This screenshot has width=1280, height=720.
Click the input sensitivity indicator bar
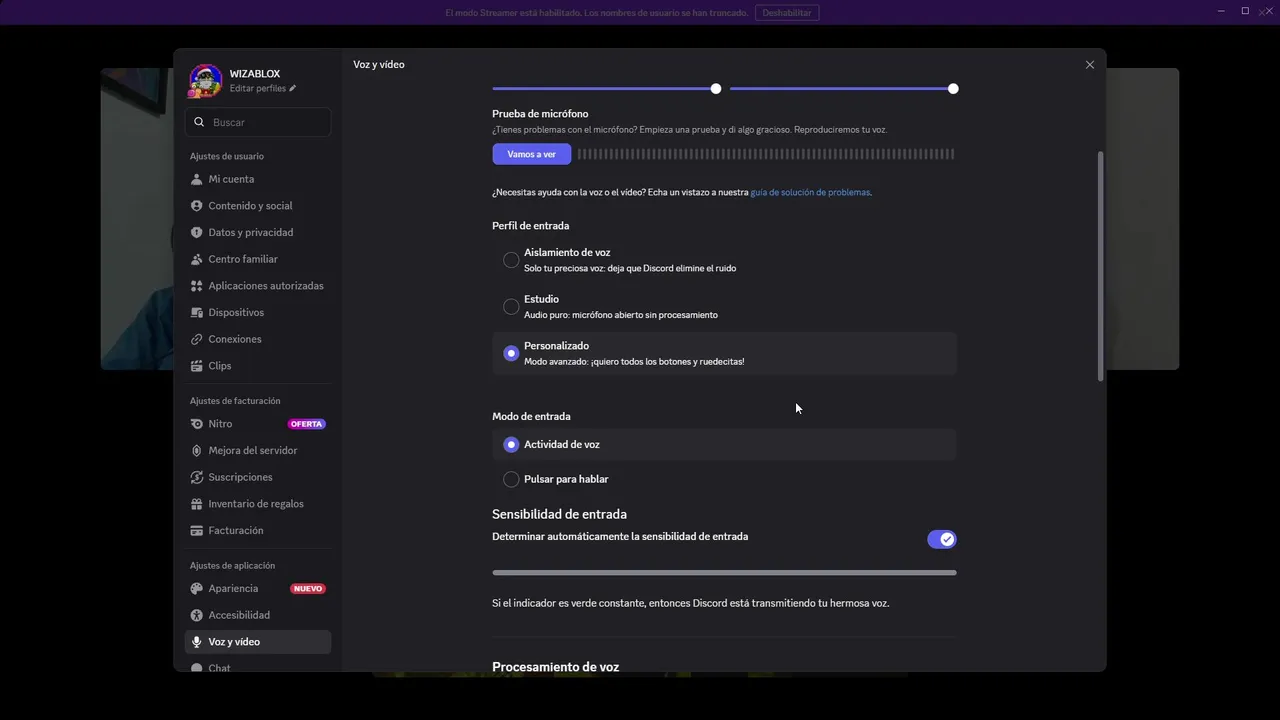(724, 573)
